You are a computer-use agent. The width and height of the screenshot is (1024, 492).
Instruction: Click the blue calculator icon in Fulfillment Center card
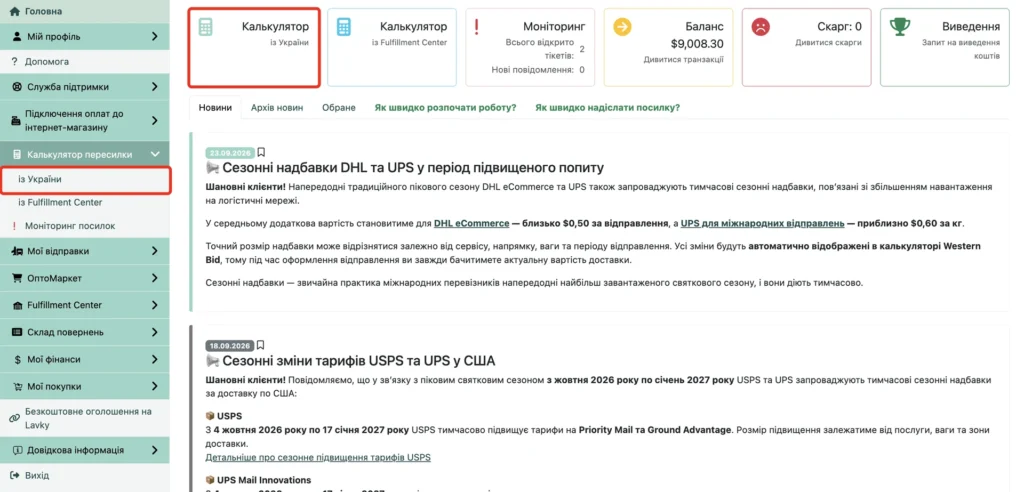(x=344, y=27)
